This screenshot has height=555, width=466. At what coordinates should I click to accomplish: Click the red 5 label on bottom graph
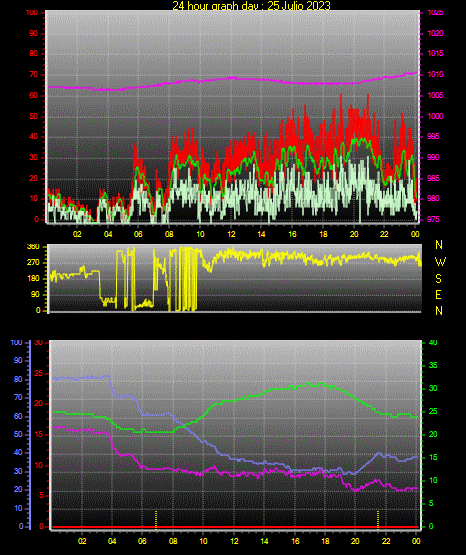(41, 496)
